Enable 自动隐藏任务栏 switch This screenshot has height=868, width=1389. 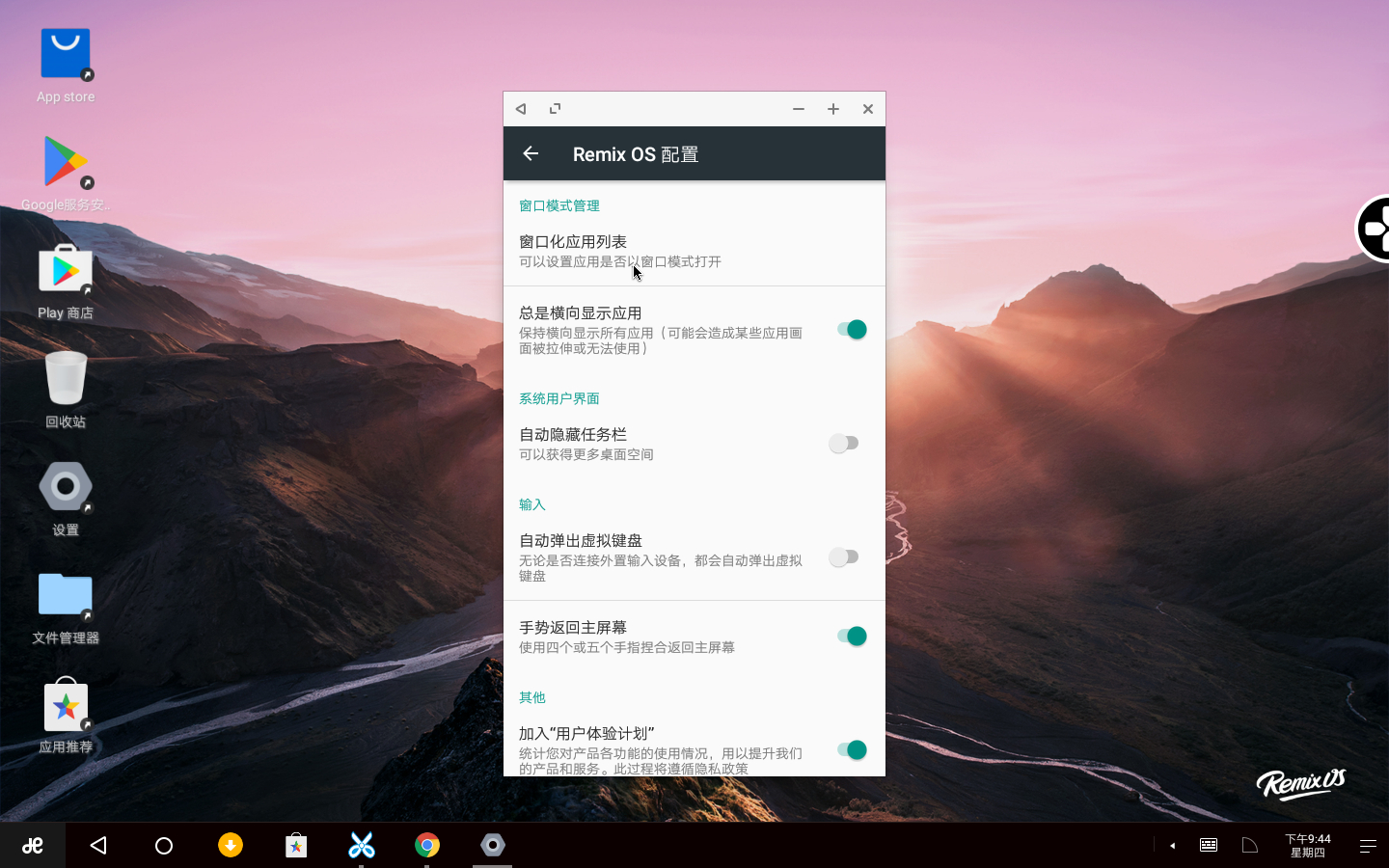(x=844, y=444)
